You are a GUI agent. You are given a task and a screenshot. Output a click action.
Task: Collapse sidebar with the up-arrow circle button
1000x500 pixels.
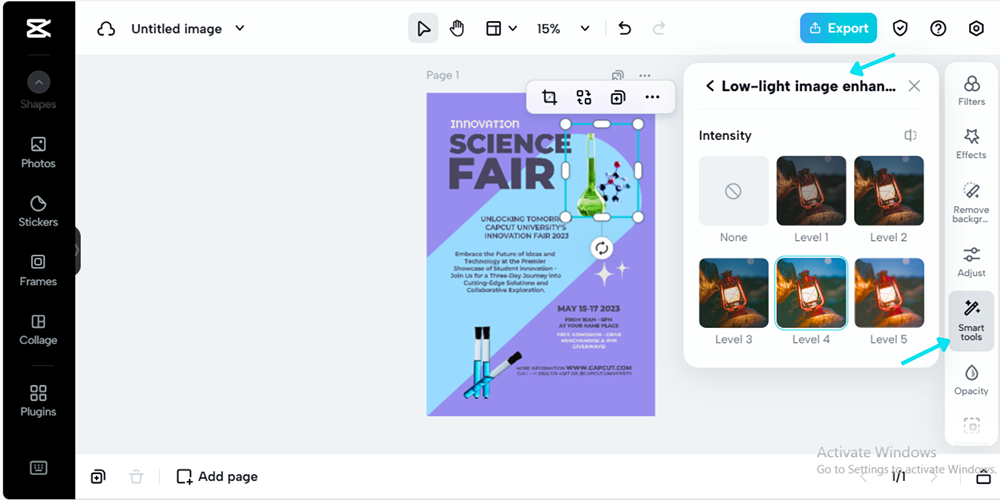[38, 82]
